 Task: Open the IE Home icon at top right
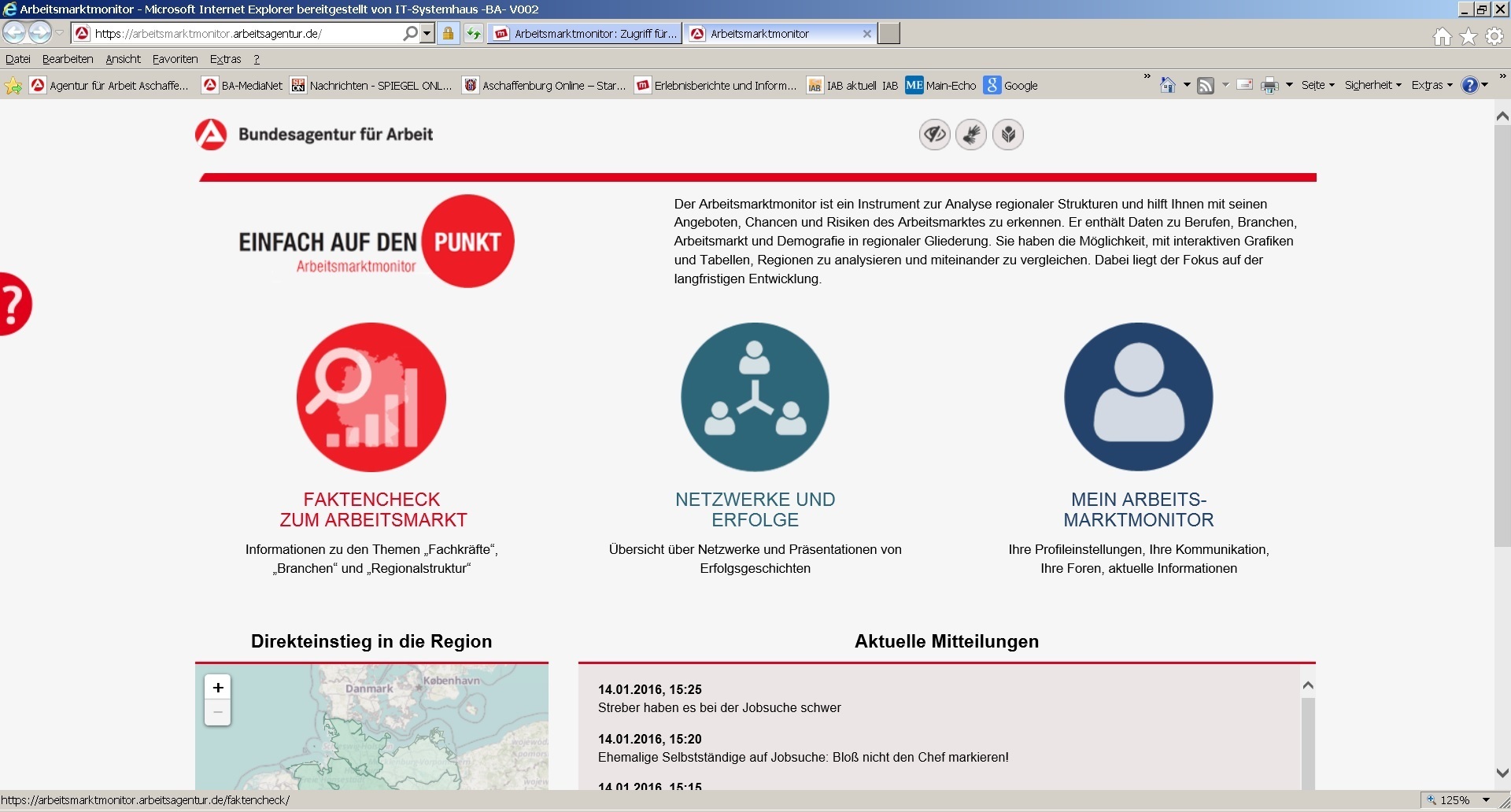click(1442, 37)
